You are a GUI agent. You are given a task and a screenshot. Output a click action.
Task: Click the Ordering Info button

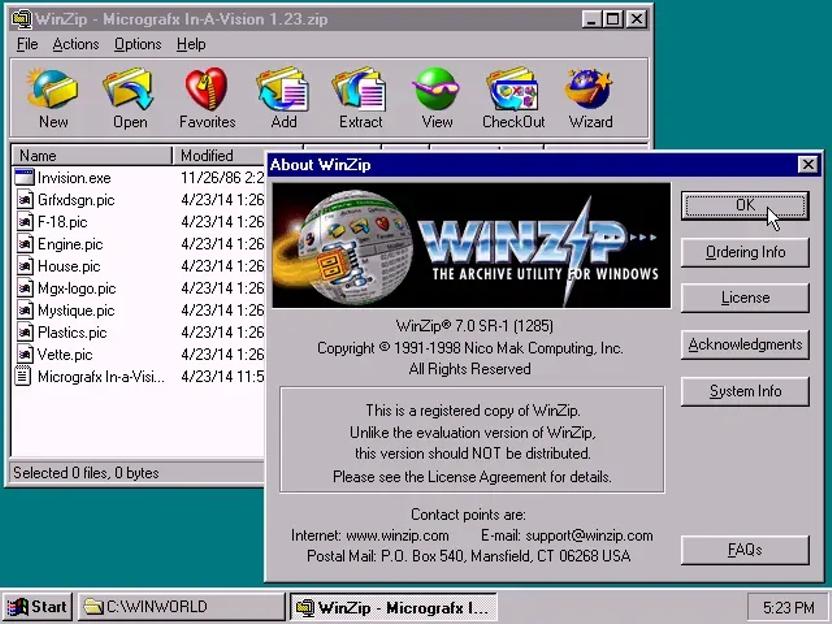click(745, 252)
